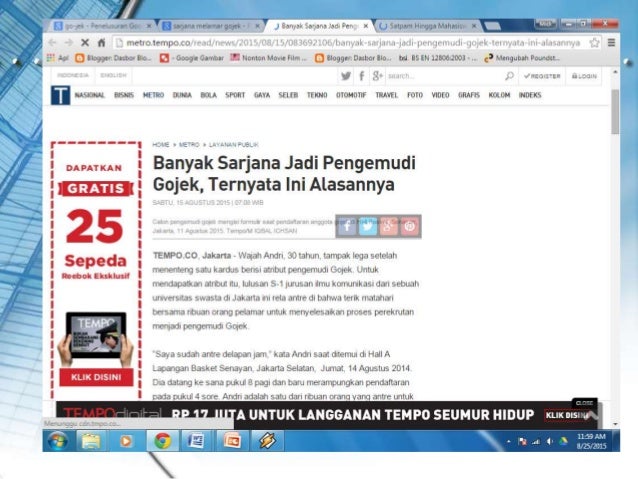Viewport: 638px width, 479px height.
Task: Share article on Twitter overlay button
Action: click(x=368, y=226)
